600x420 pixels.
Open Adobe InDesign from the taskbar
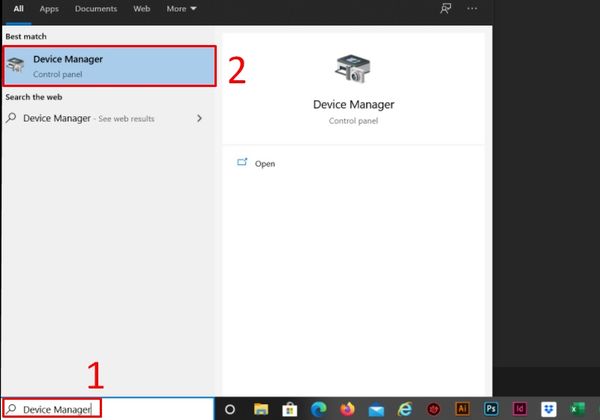coord(521,409)
